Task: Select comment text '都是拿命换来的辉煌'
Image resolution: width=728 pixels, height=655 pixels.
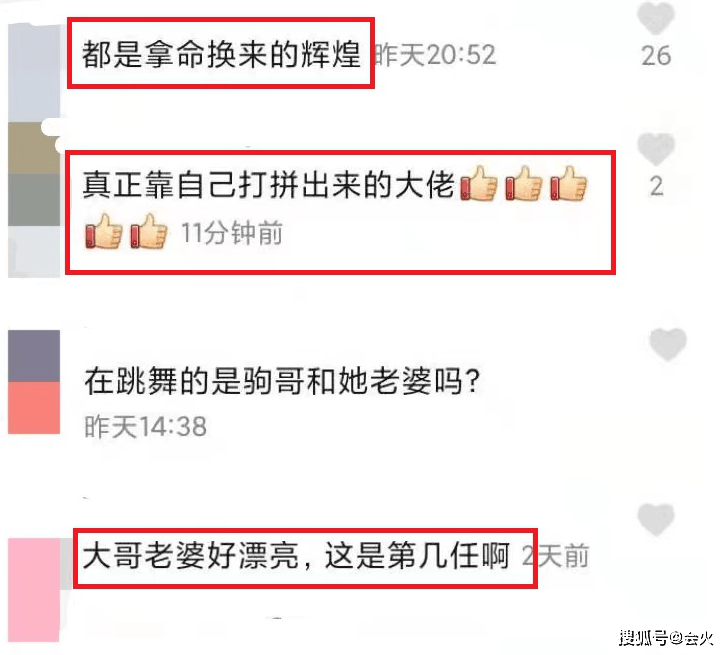Action: [x=221, y=54]
